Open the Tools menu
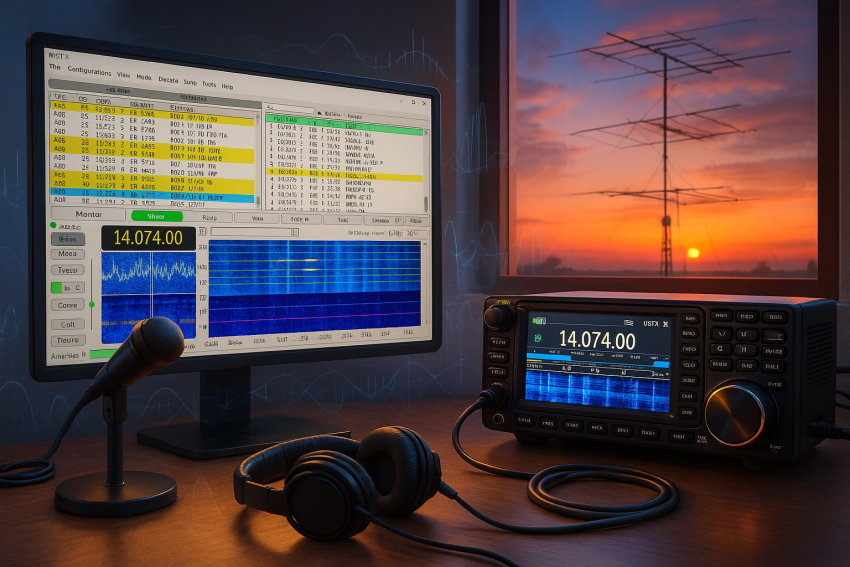The width and height of the screenshot is (850, 567). pyautogui.click(x=209, y=83)
